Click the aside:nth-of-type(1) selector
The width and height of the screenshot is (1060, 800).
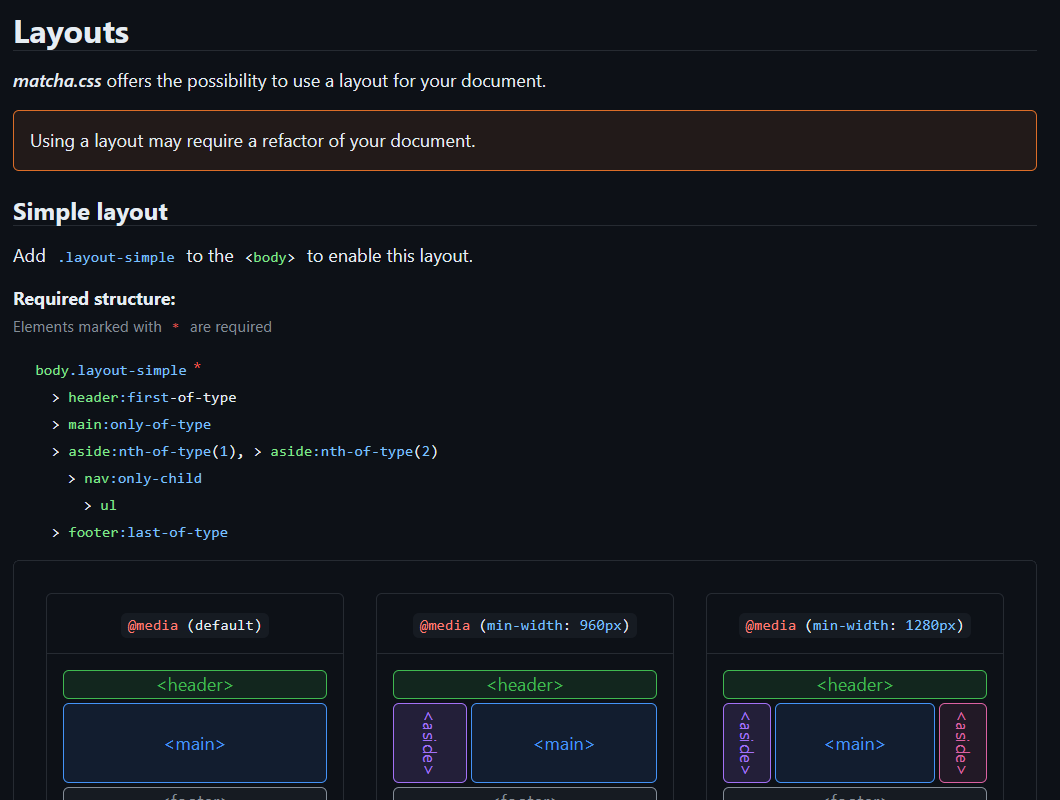coord(151,452)
